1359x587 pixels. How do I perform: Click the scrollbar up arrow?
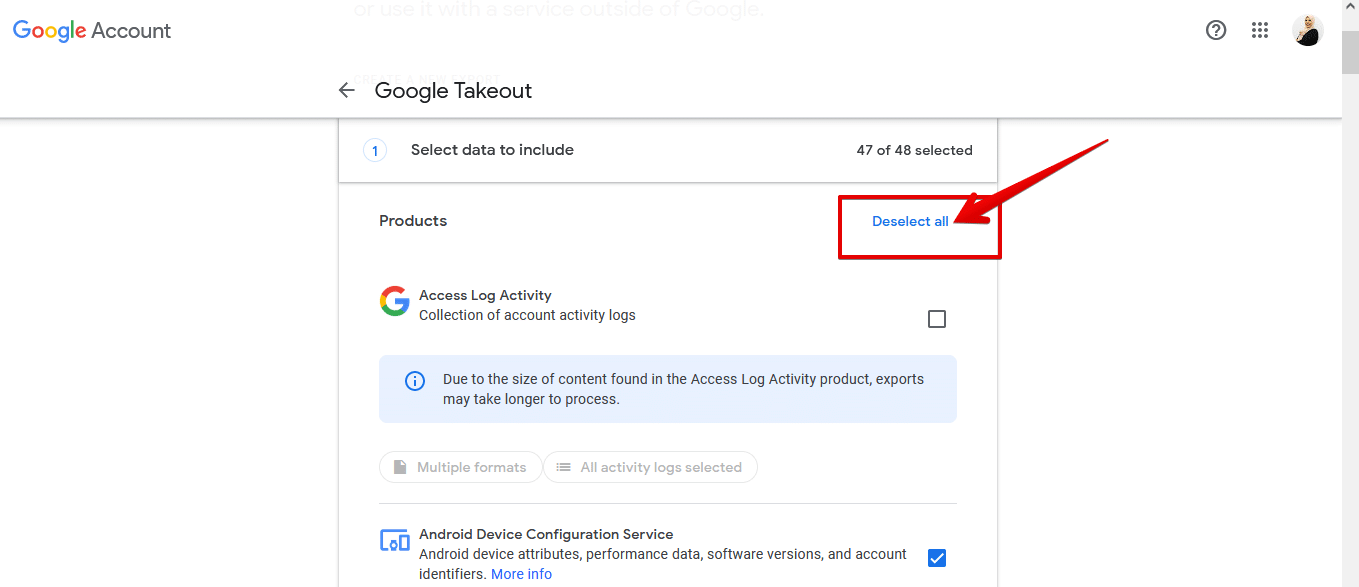tap(1350, 8)
